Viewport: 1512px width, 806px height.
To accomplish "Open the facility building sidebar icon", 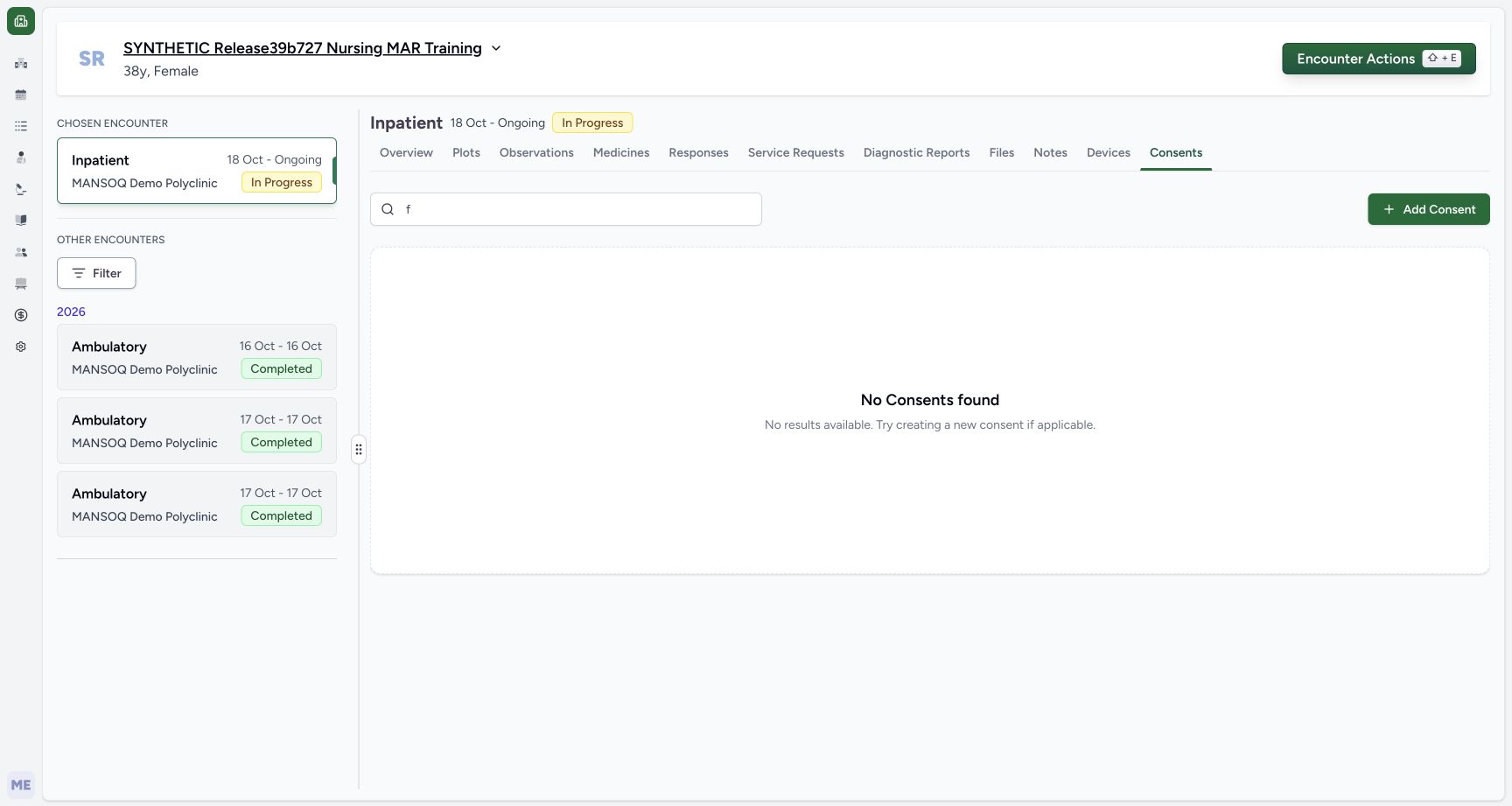I will pos(21,63).
